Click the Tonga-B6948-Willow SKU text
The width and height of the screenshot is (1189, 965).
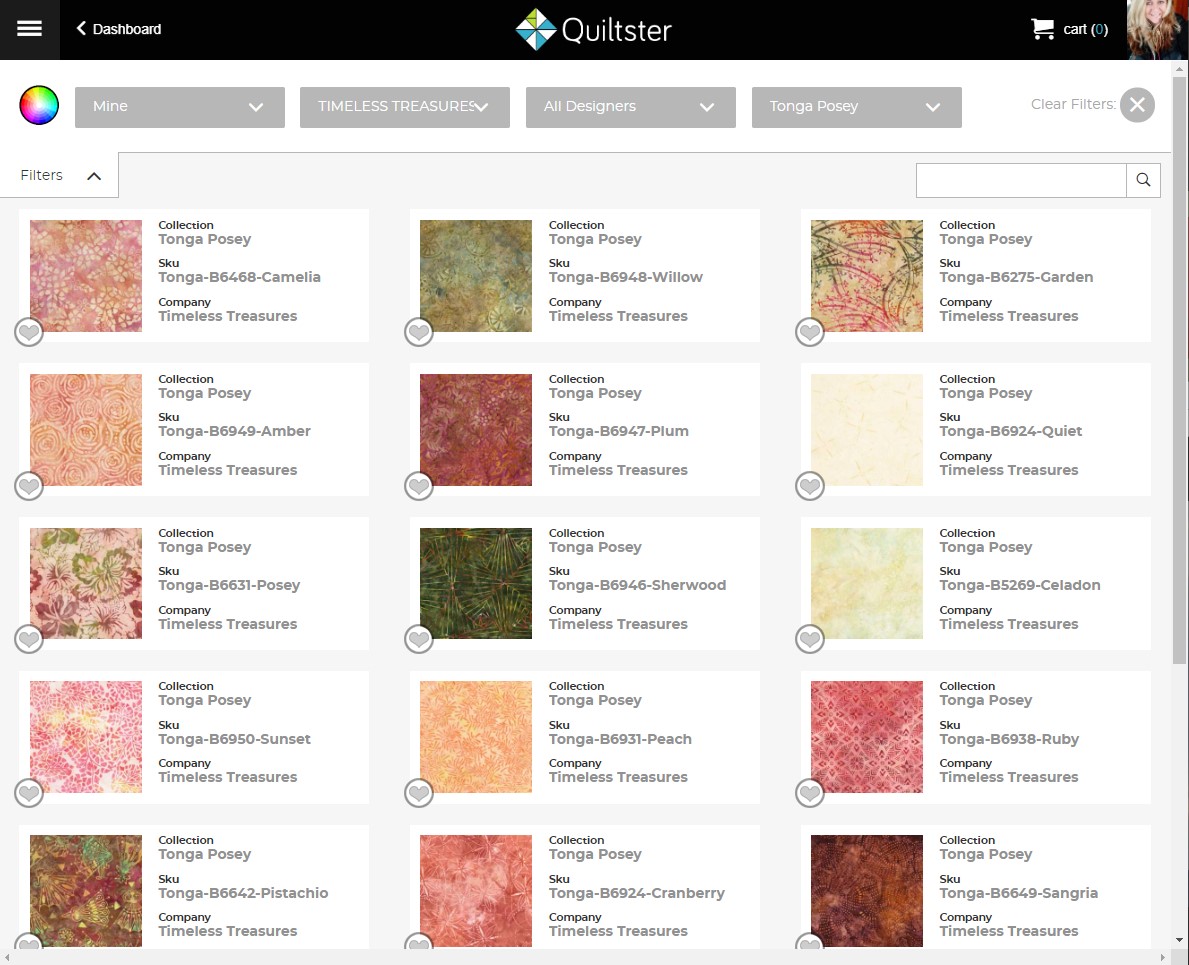click(x=626, y=277)
